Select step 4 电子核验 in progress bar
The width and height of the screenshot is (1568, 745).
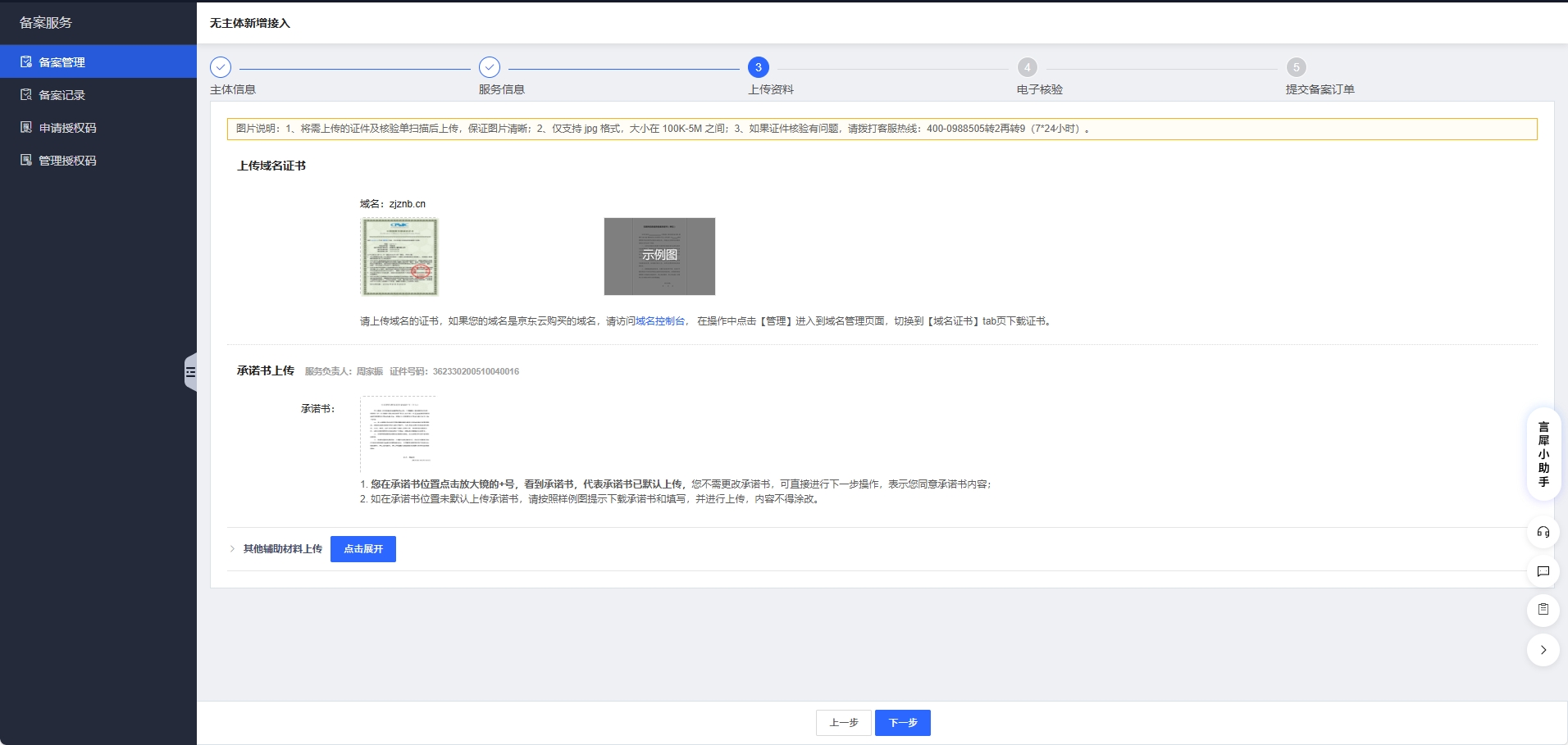pyautogui.click(x=1027, y=67)
